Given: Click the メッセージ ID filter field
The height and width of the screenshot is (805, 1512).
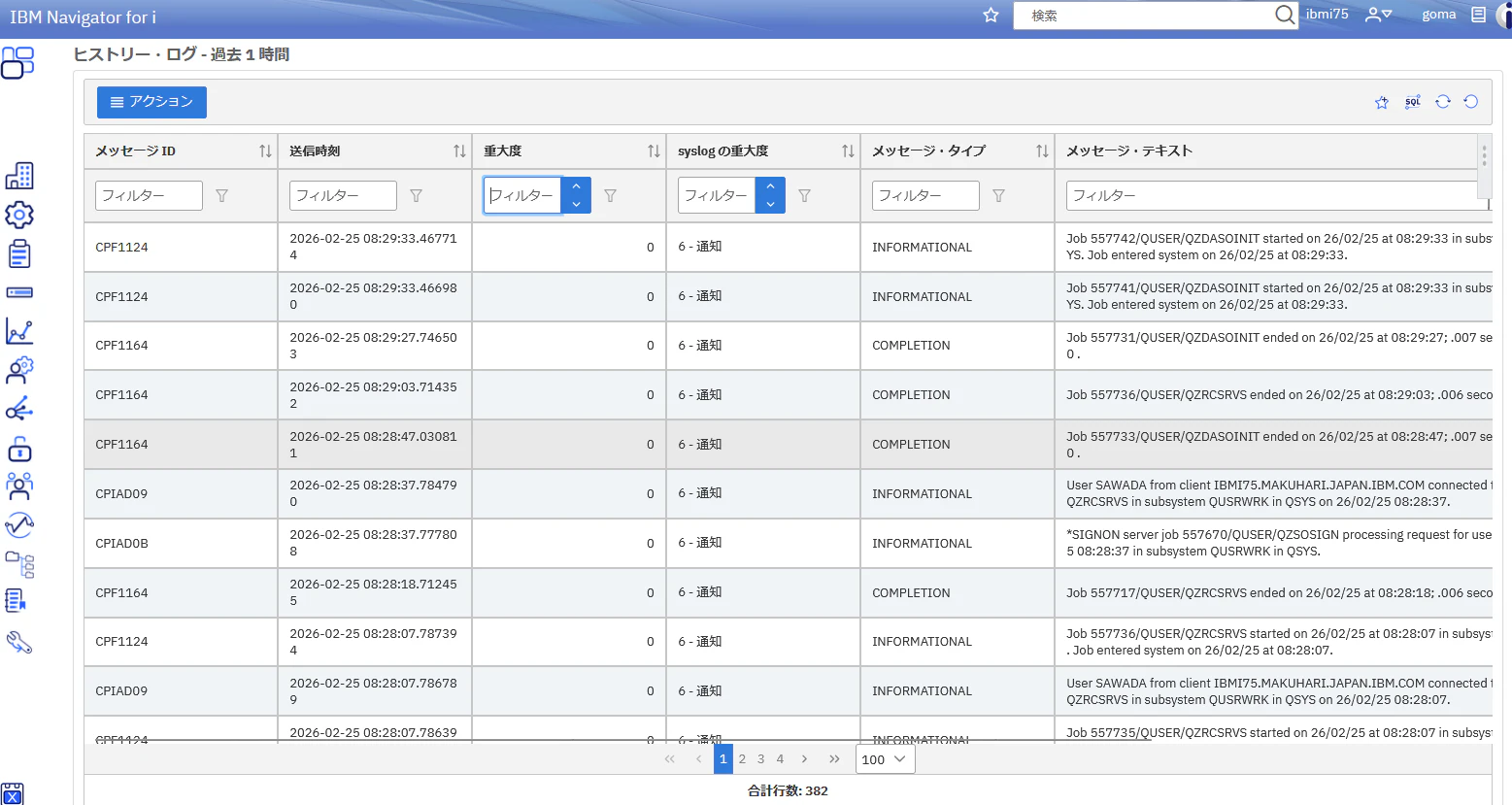Looking at the screenshot, I should tap(149, 195).
